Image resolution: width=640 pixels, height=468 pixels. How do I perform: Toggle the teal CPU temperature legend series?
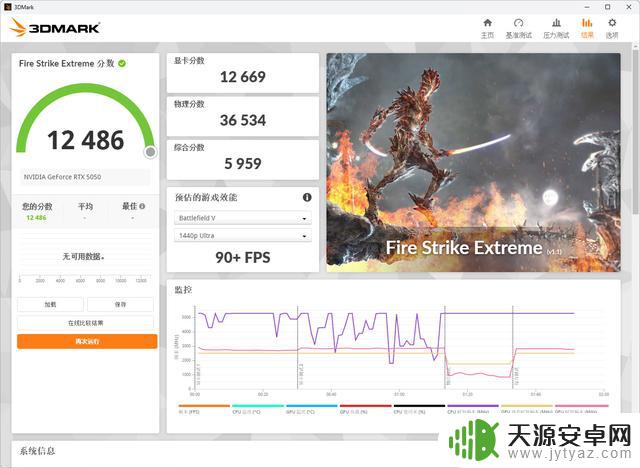click(x=258, y=409)
